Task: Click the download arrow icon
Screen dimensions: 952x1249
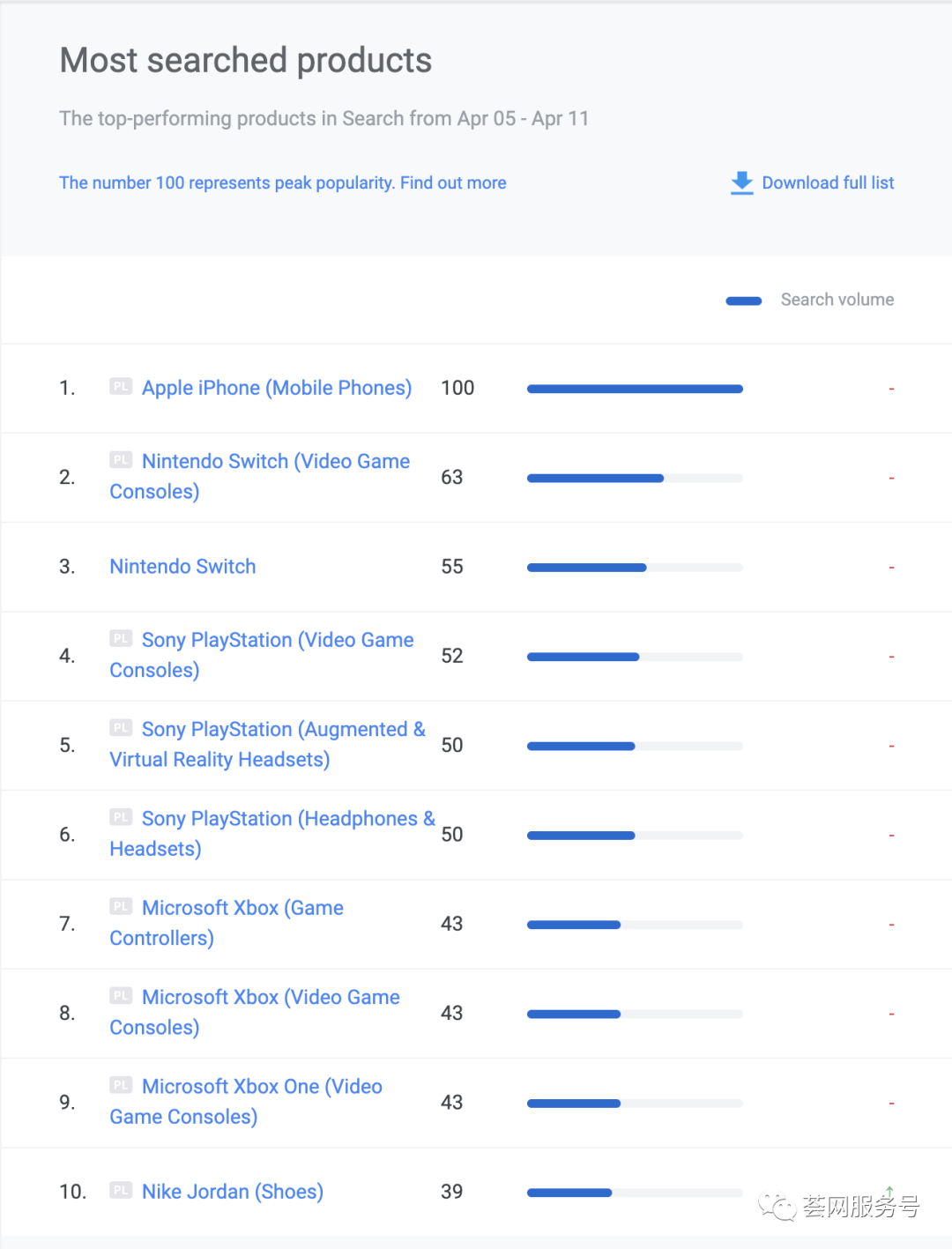Action: (741, 182)
